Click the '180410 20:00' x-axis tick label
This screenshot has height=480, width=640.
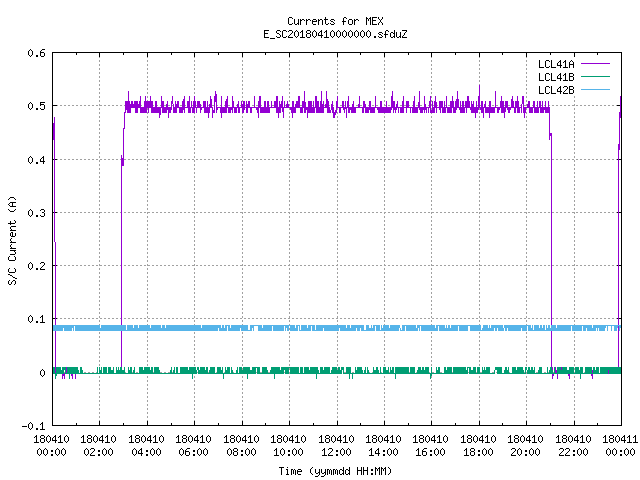526,446
